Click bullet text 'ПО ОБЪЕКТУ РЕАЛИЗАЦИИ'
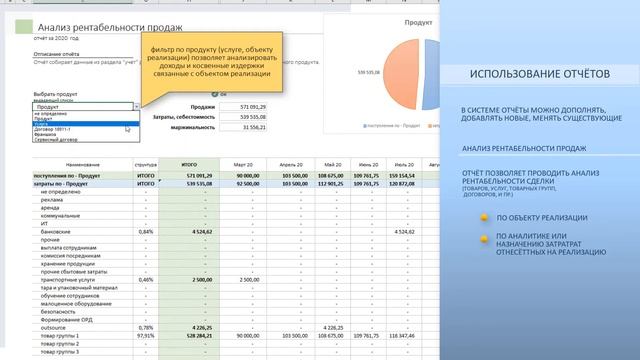The height and width of the screenshot is (360, 640). (x=542, y=218)
